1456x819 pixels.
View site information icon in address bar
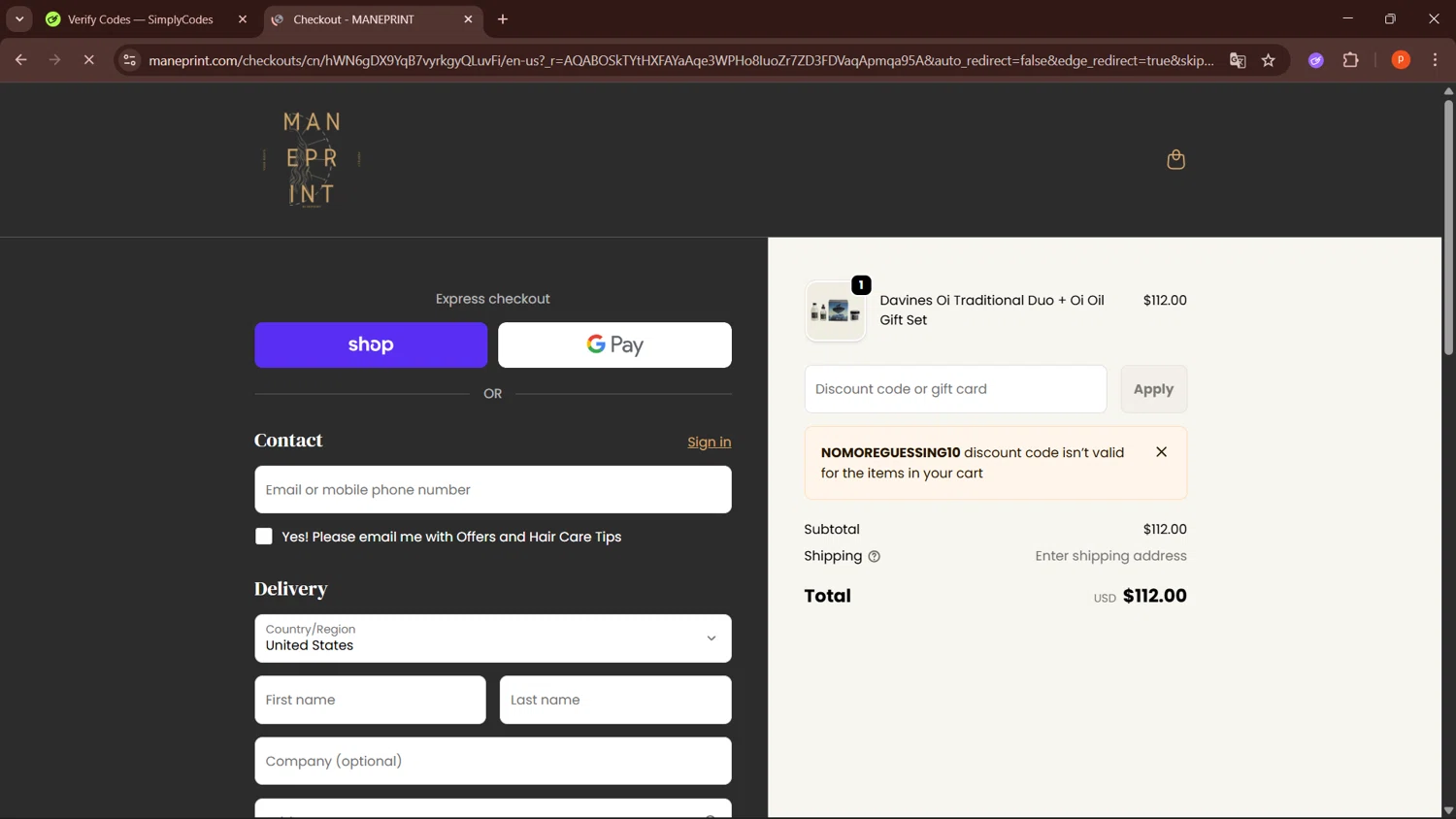[129, 60]
